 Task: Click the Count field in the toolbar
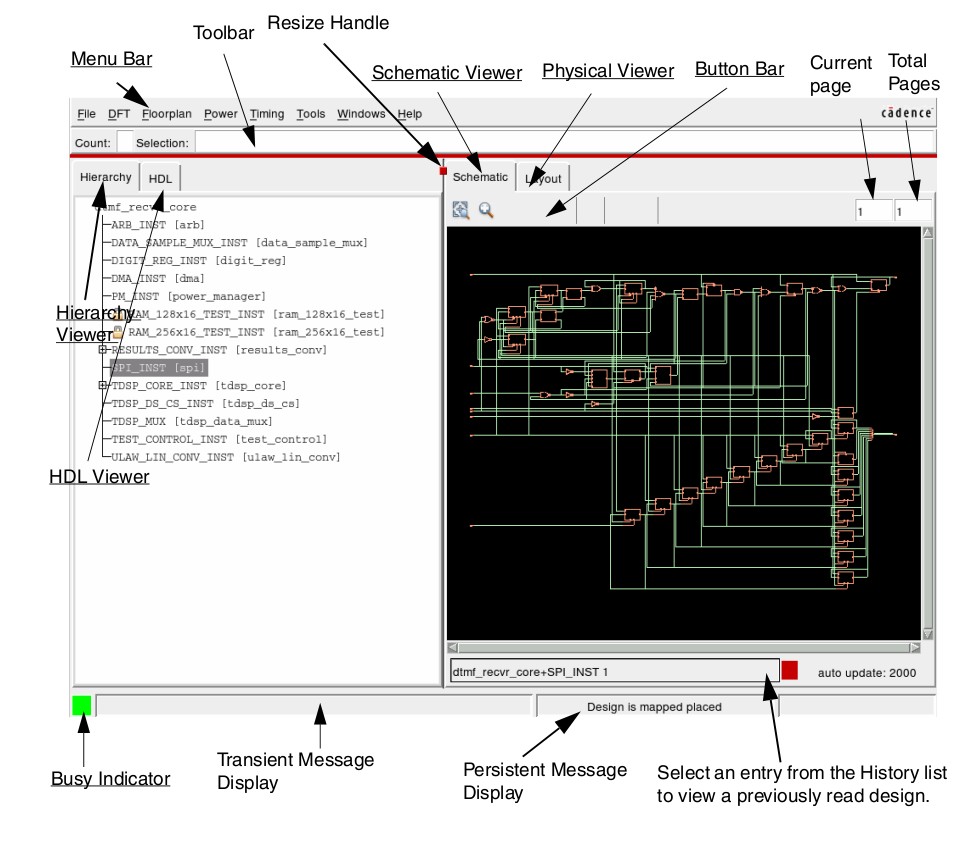pos(125,143)
